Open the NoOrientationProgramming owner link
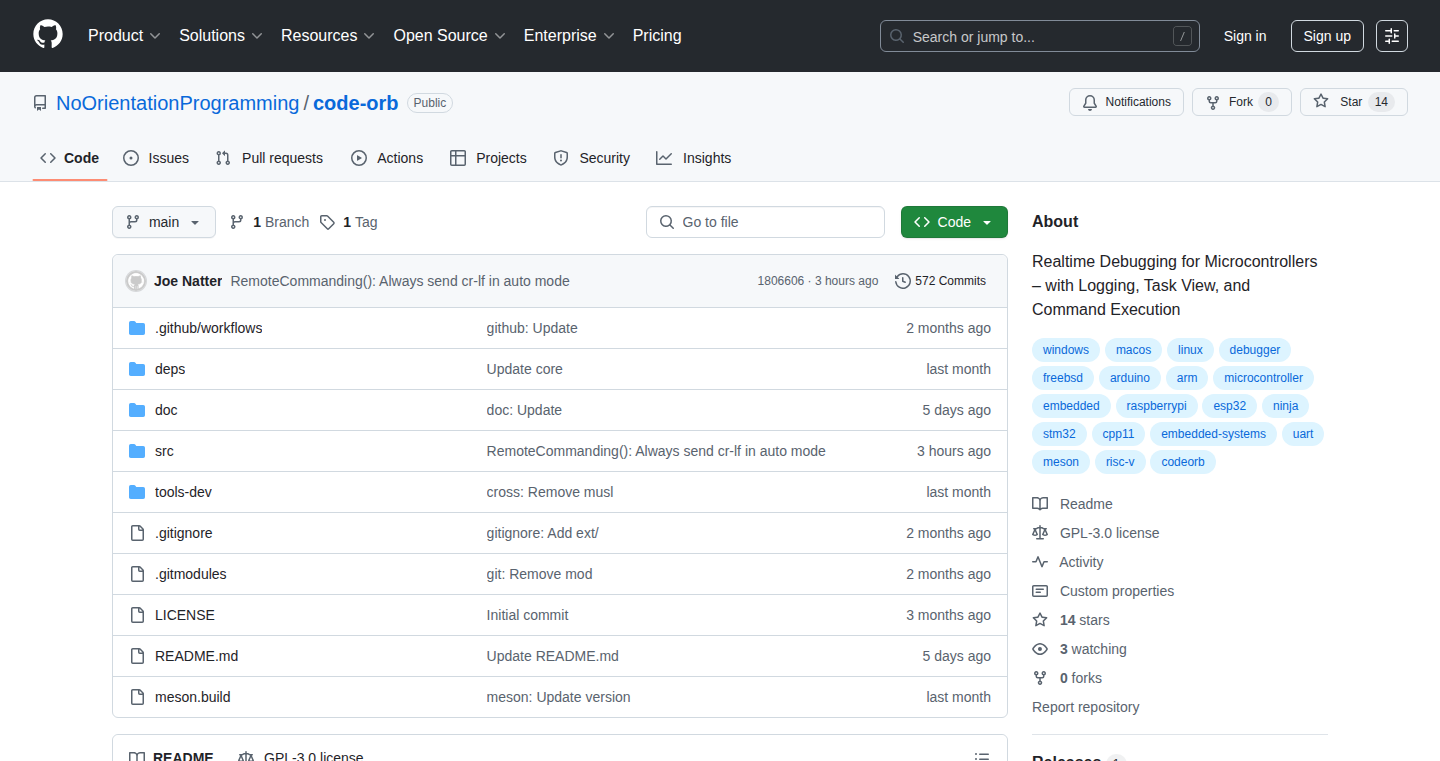 (x=178, y=103)
